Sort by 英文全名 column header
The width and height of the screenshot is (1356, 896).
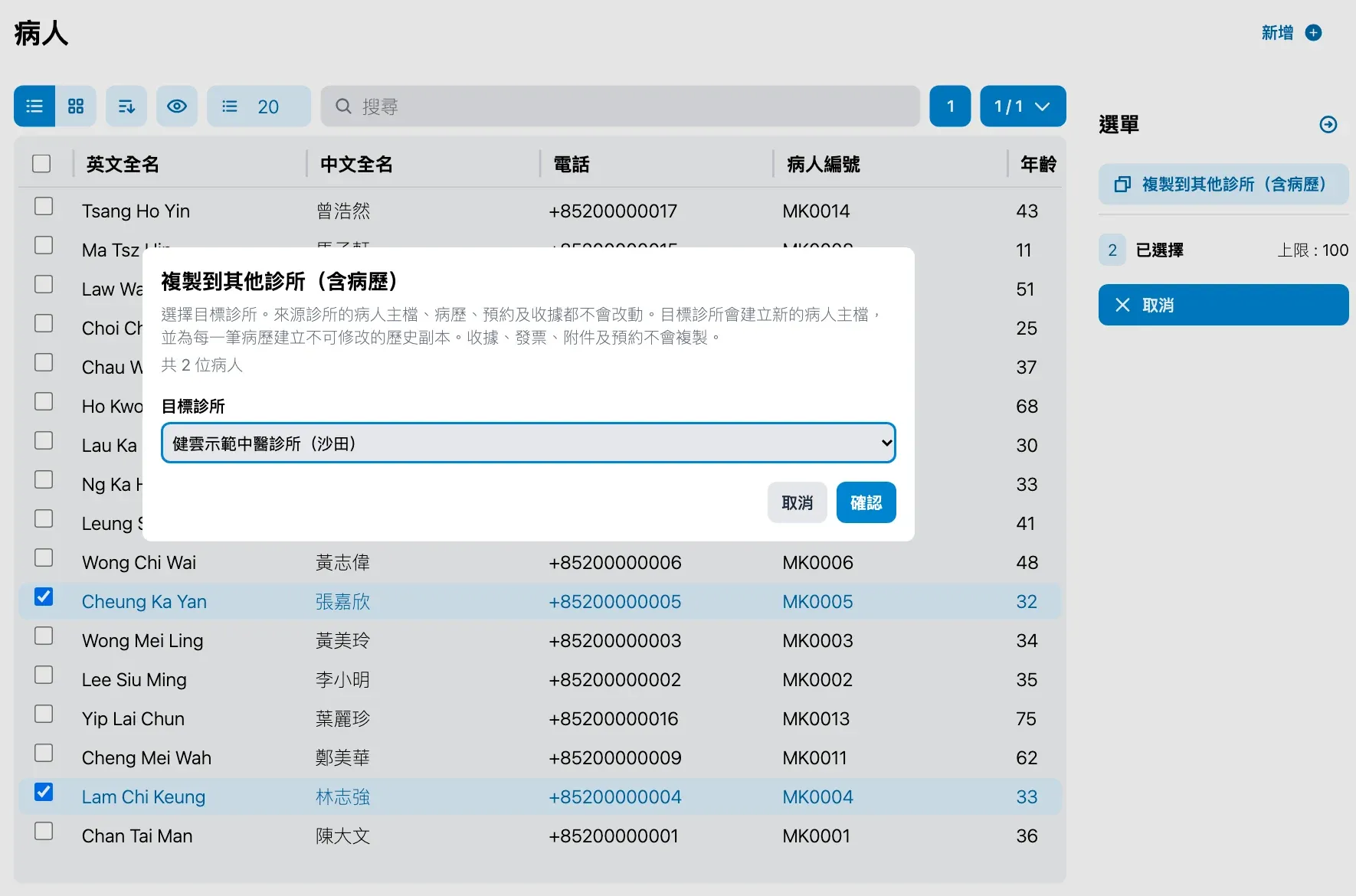click(x=123, y=164)
